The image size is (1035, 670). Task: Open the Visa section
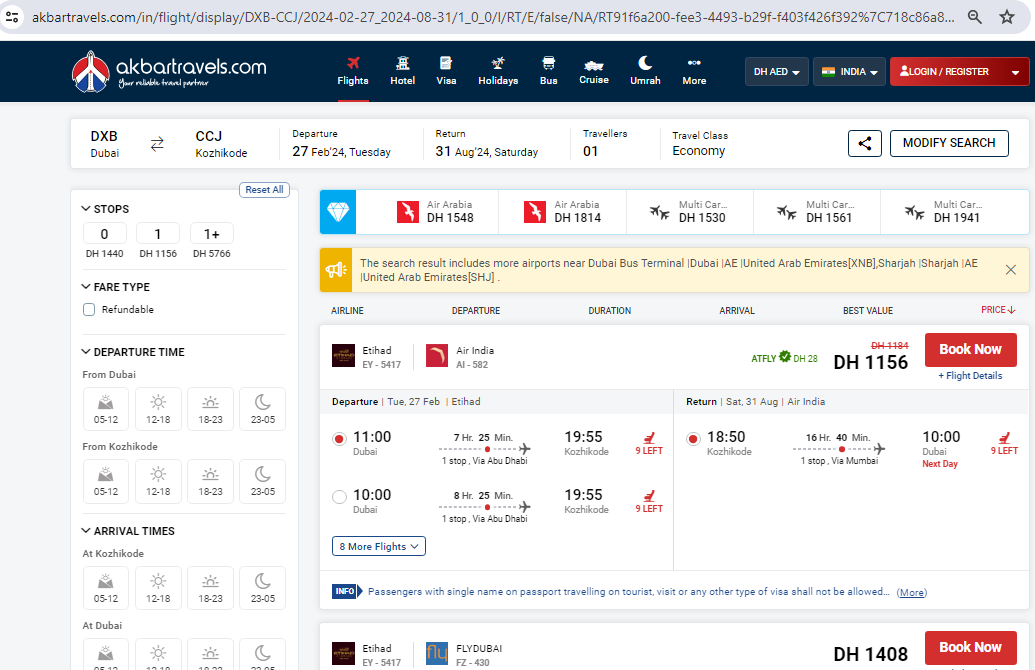pos(446,71)
